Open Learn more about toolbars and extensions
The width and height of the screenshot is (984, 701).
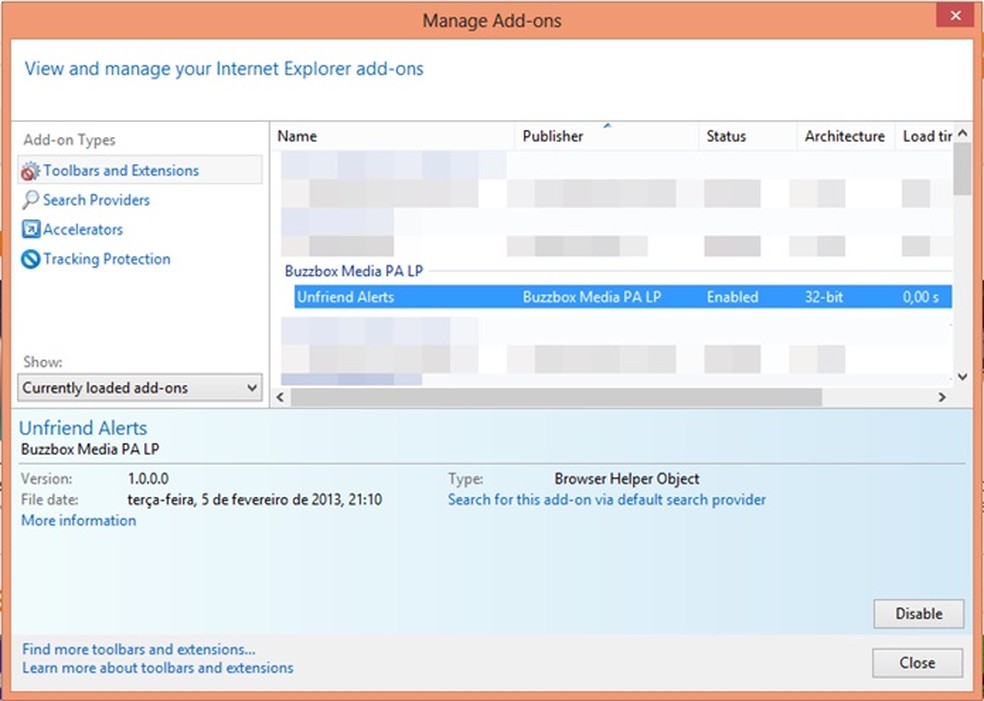(158, 668)
